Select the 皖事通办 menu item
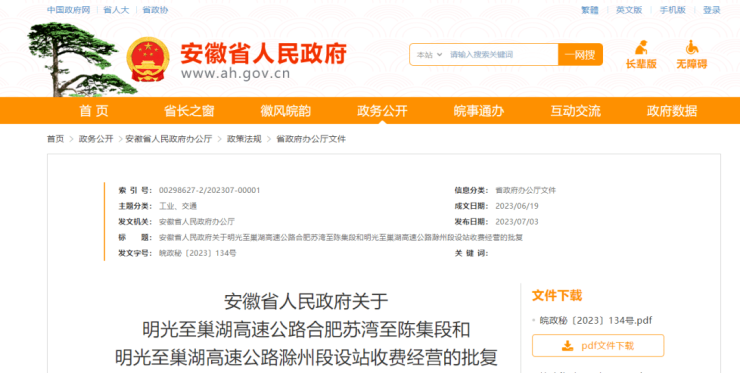Viewport: 740px width, 373px height. (x=479, y=111)
